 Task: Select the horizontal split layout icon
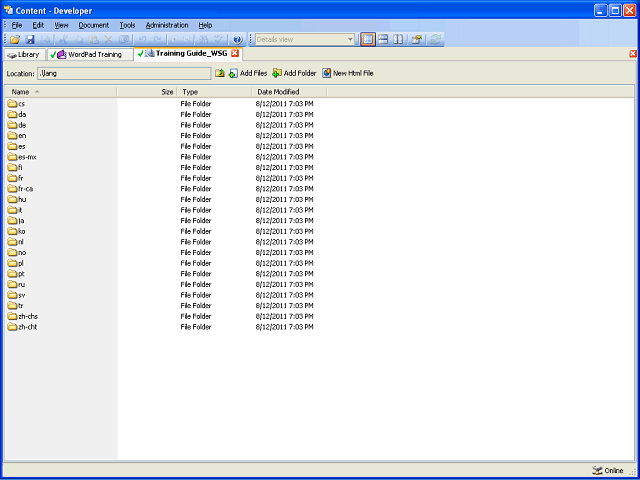pyautogui.click(x=383, y=40)
